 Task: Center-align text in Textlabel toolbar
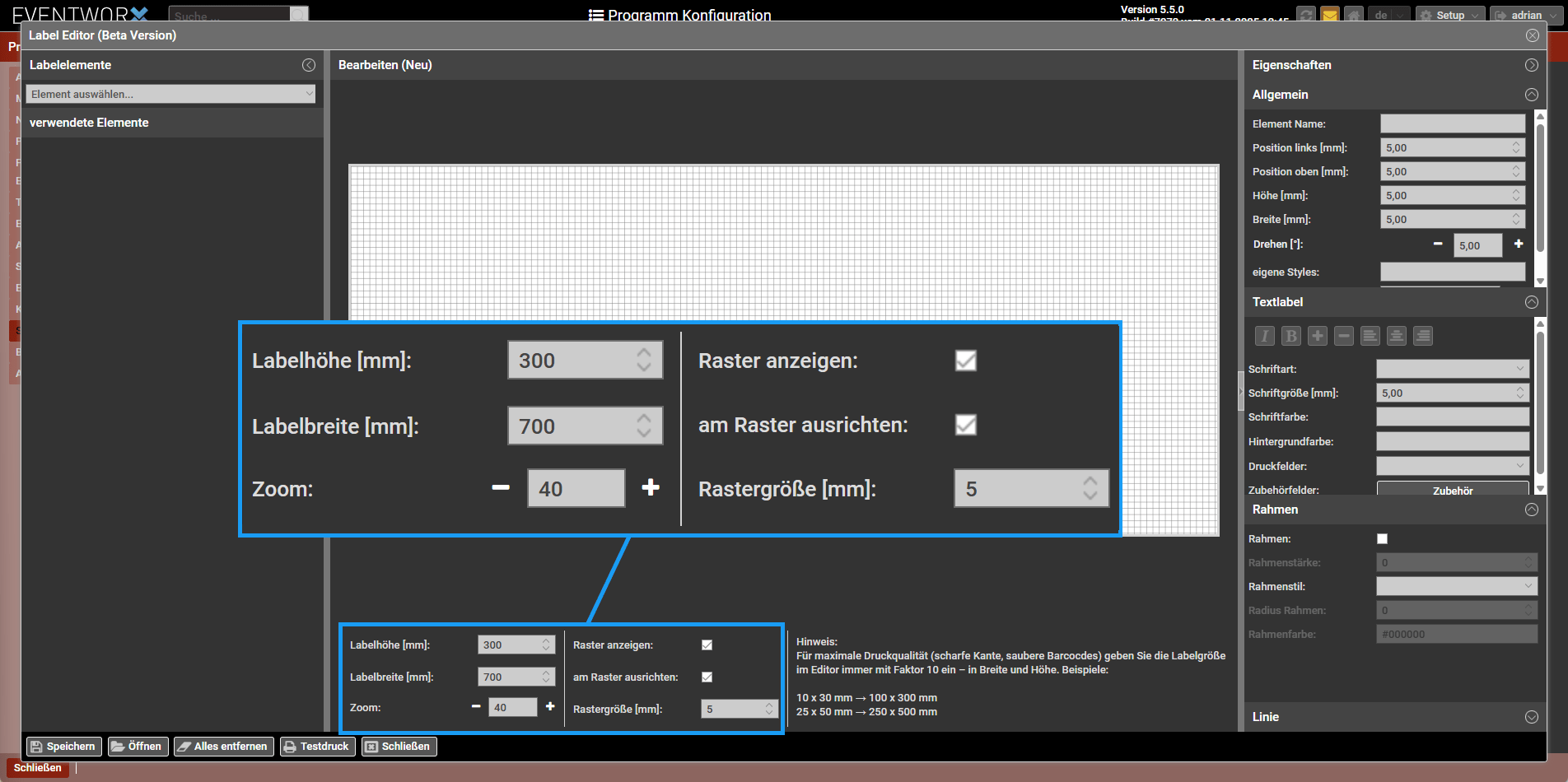click(1397, 336)
